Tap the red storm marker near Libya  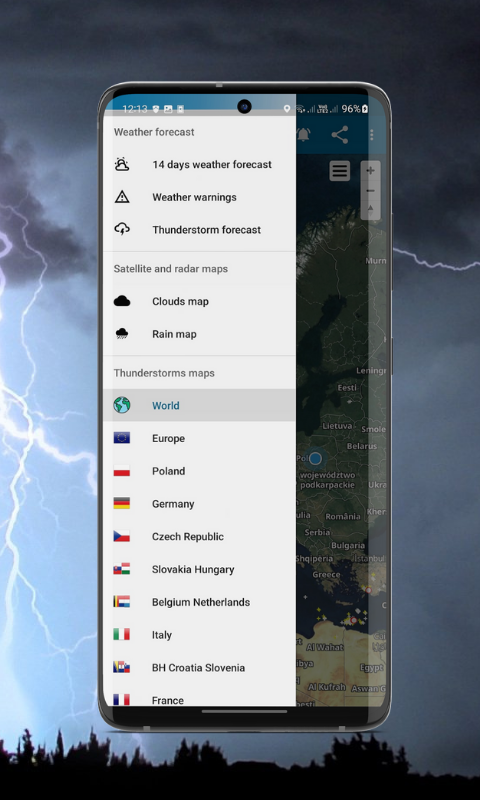353,620
